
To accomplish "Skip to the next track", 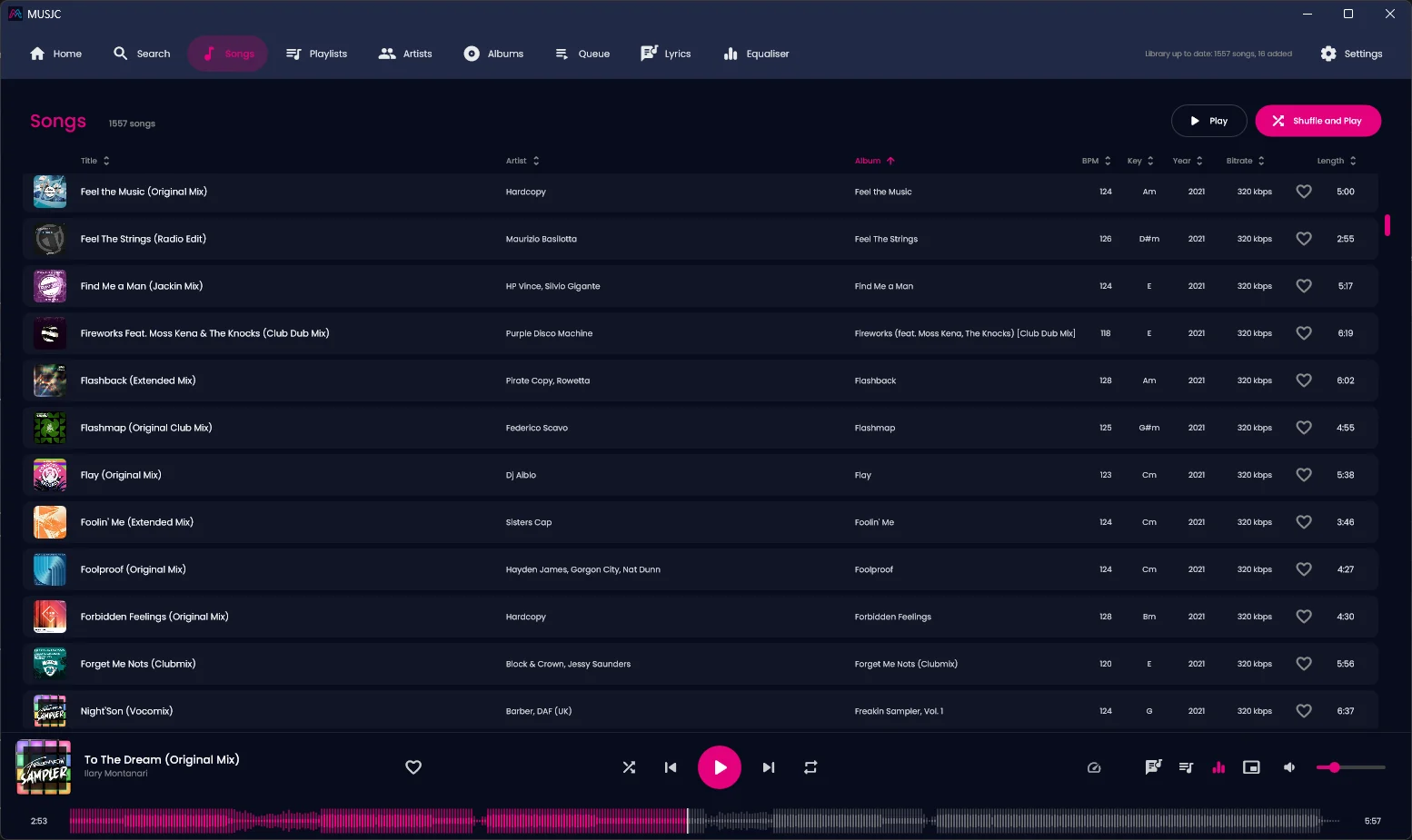I will [769, 767].
